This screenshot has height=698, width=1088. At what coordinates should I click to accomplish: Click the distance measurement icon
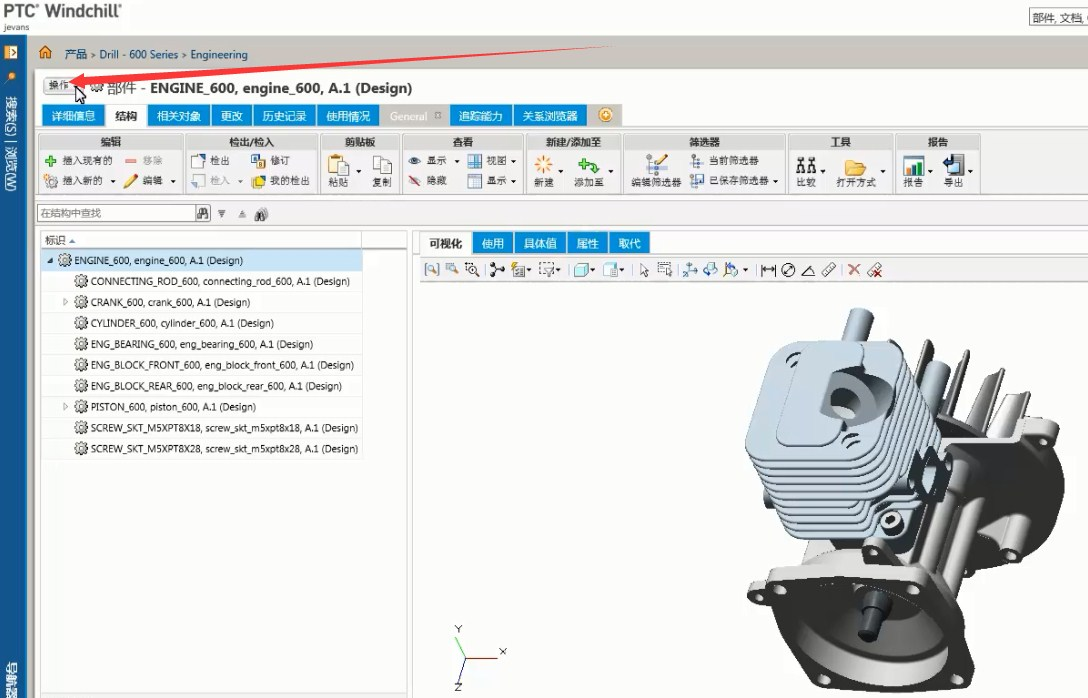[x=767, y=271]
